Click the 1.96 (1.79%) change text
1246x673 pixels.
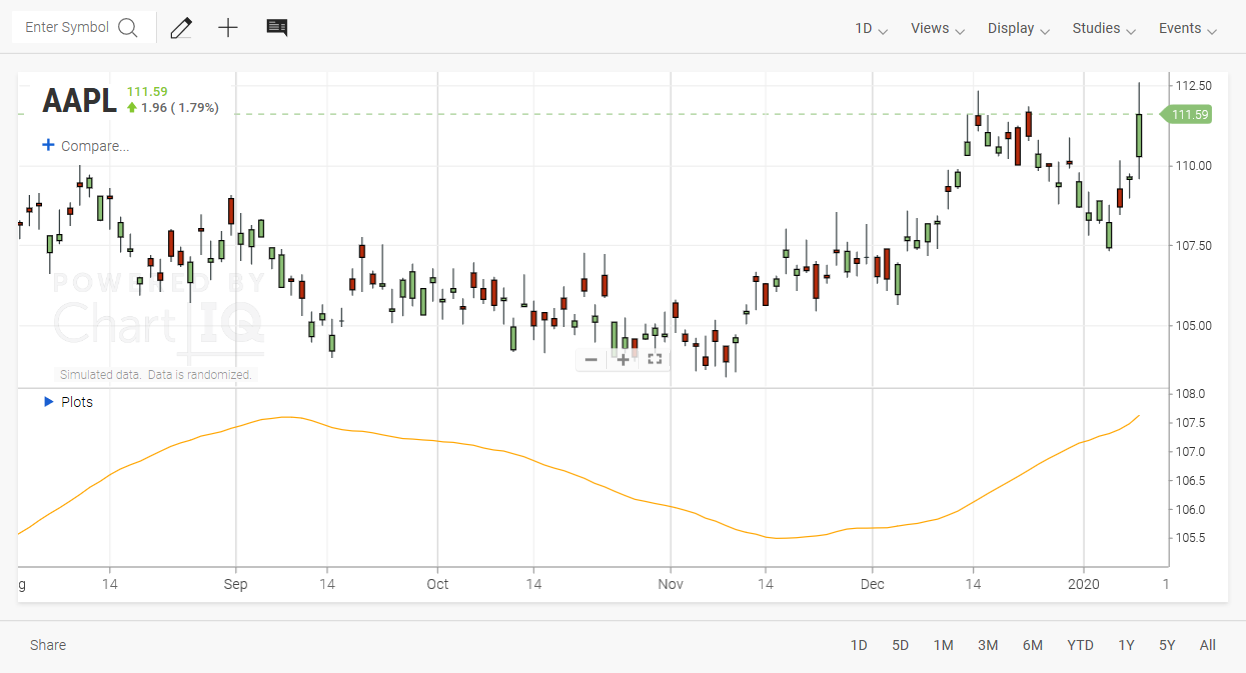[179, 108]
